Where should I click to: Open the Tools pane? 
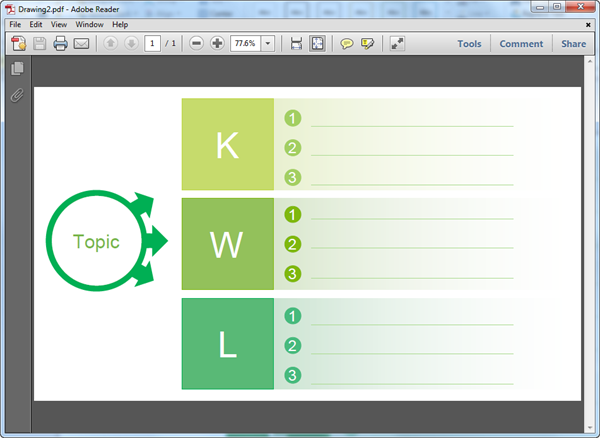pos(469,44)
